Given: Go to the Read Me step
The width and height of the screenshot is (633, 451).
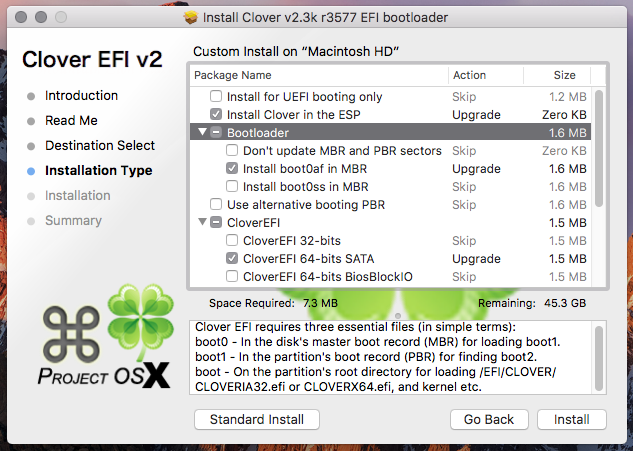Looking at the screenshot, I should coord(71,121).
